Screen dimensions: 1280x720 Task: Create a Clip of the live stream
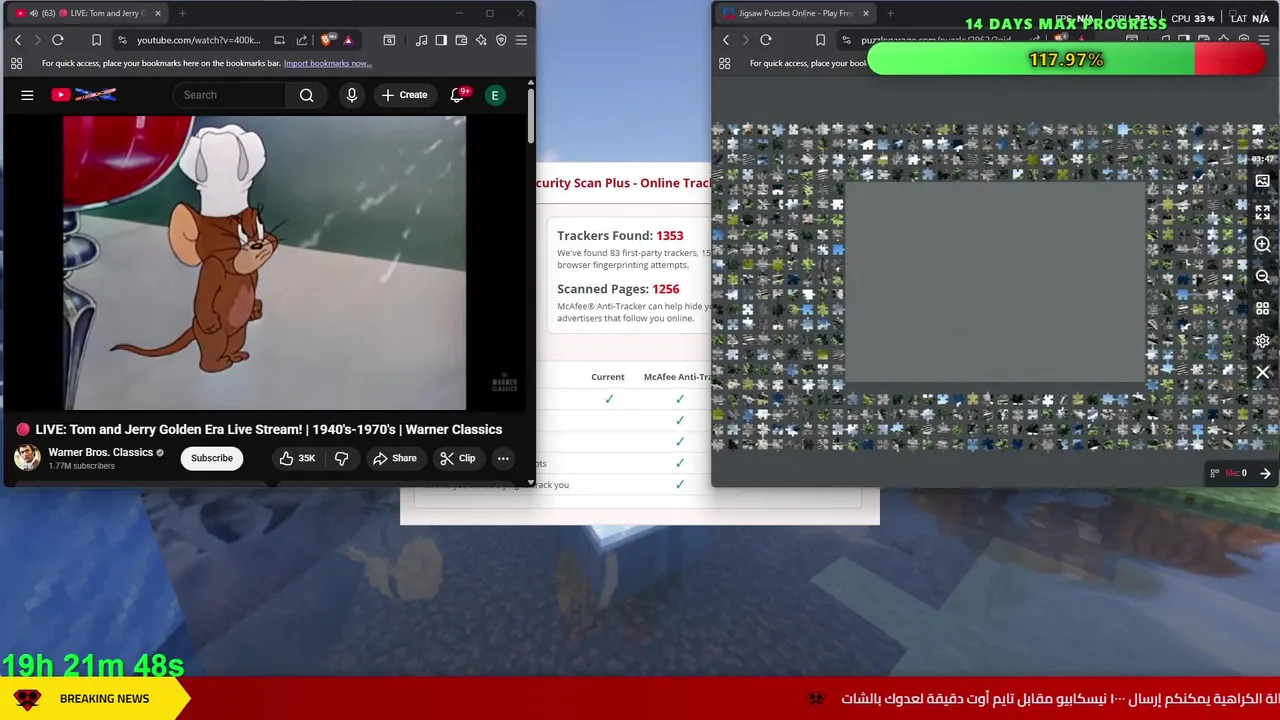(458, 458)
